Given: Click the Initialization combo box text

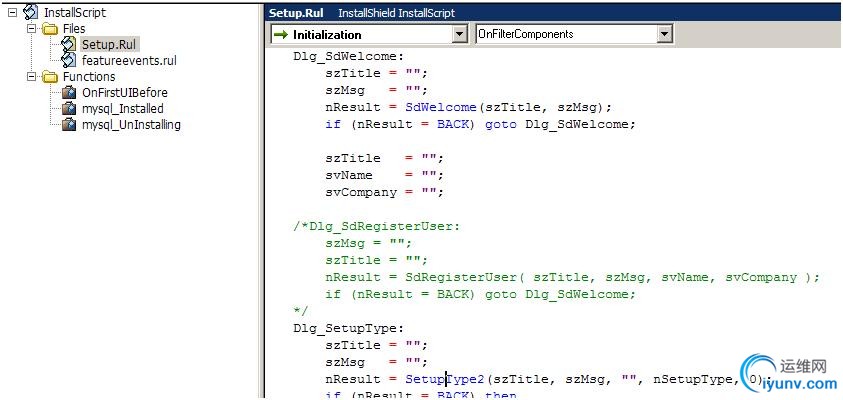Looking at the screenshot, I should (x=327, y=35).
